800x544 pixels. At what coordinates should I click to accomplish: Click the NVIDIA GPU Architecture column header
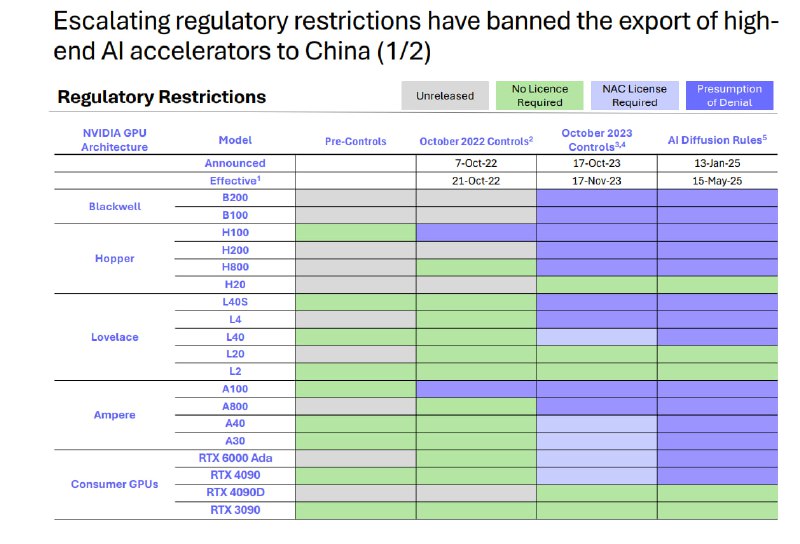(114, 140)
